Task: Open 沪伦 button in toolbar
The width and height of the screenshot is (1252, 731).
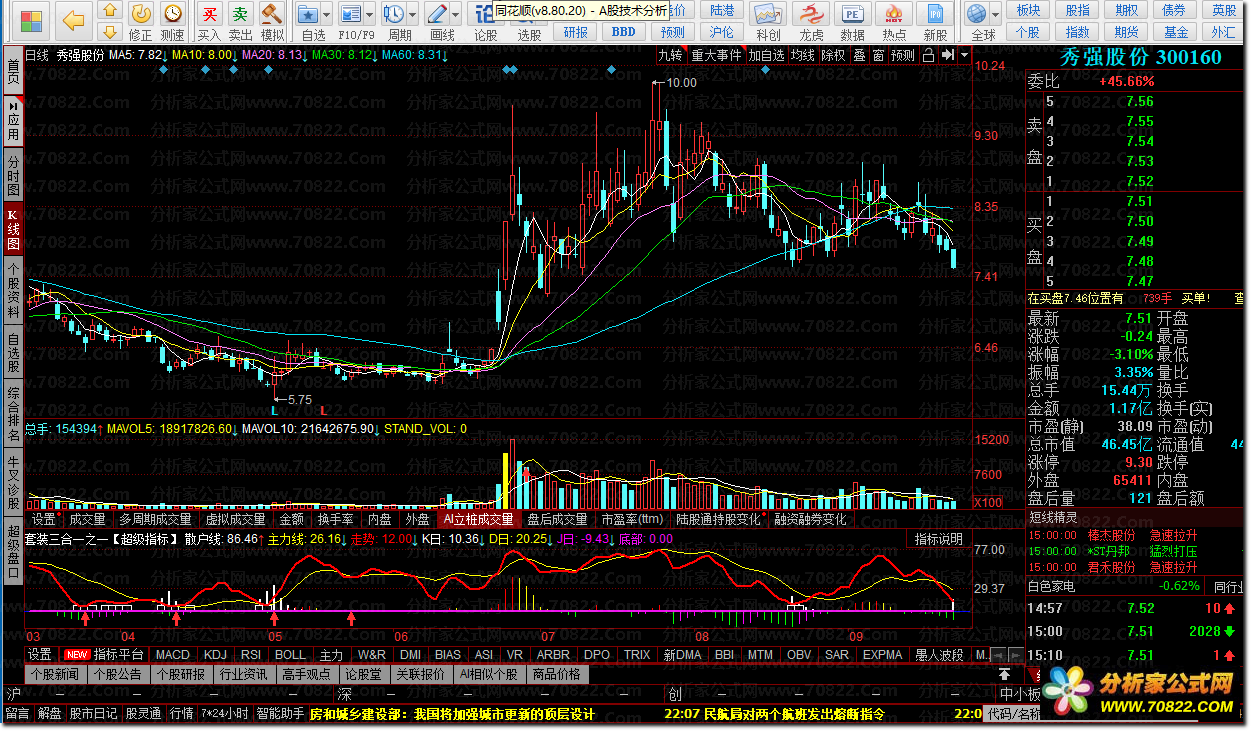Action: tap(720, 31)
